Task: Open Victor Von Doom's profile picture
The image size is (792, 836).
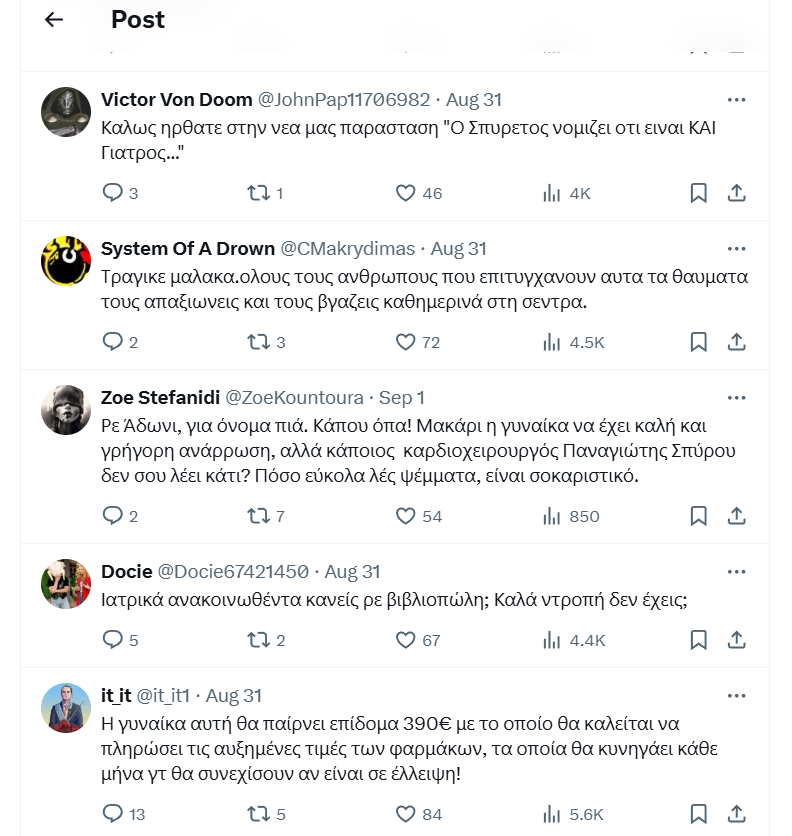Action: coord(66,111)
